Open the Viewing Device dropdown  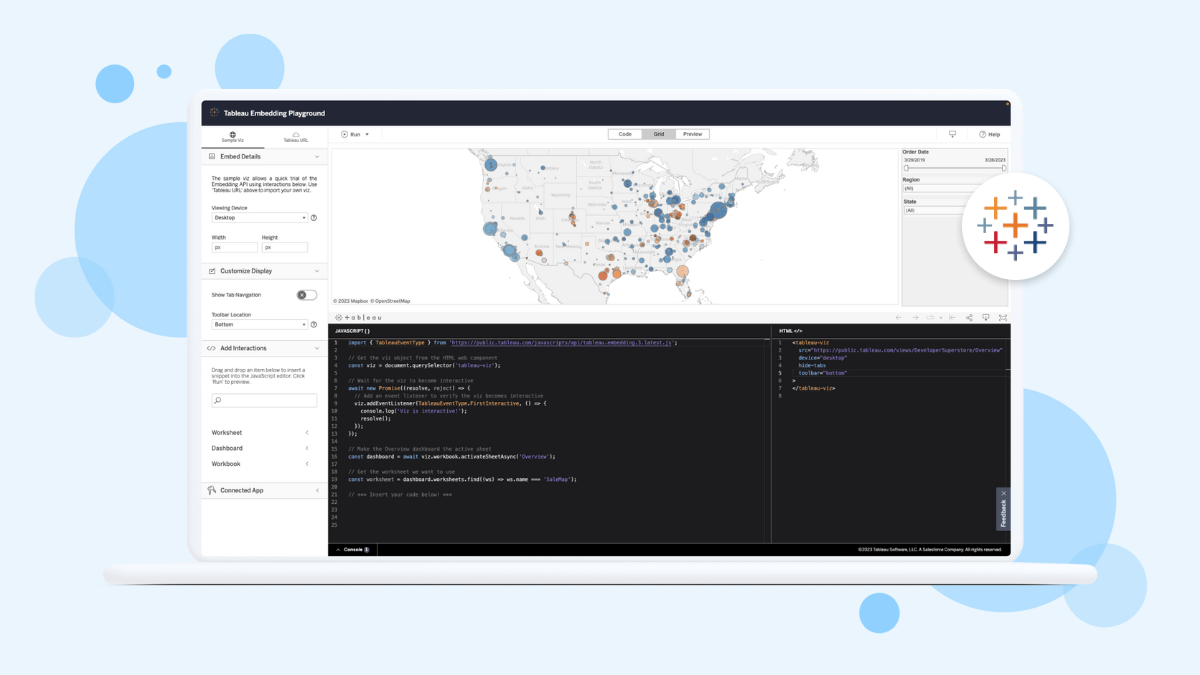pos(260,217)
